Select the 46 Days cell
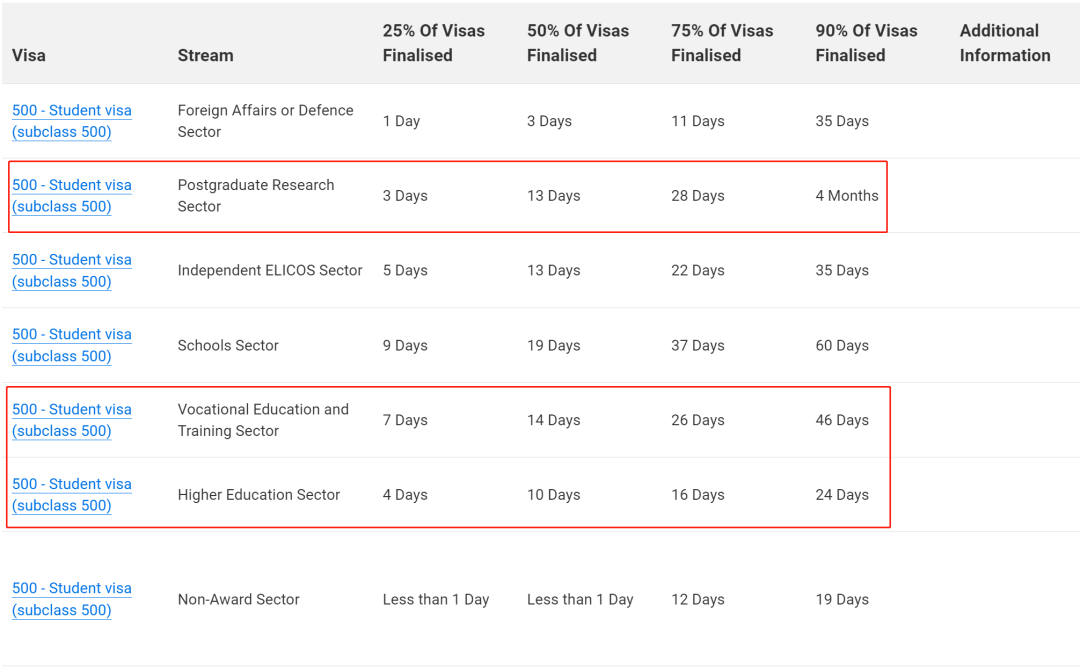 (842, 420)
